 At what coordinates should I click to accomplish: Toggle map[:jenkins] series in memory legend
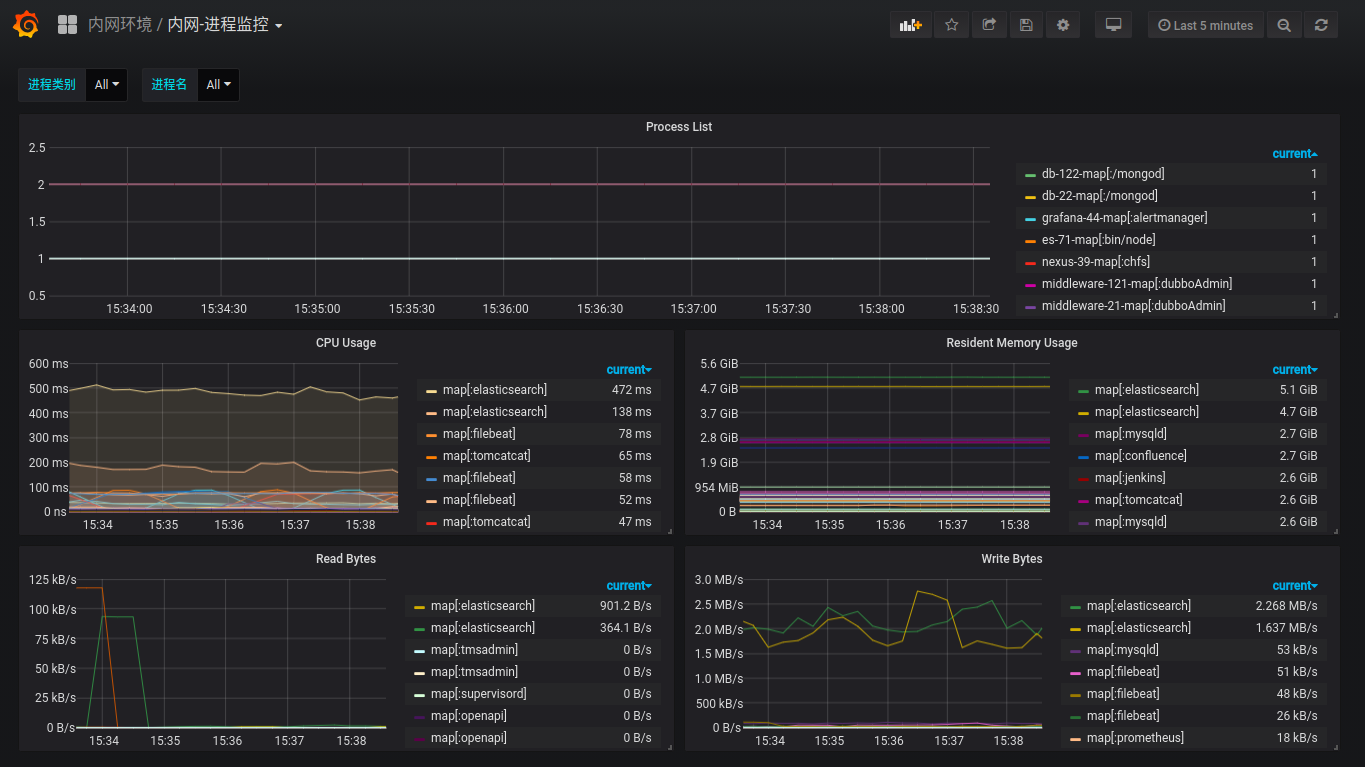click(1130, 478)
